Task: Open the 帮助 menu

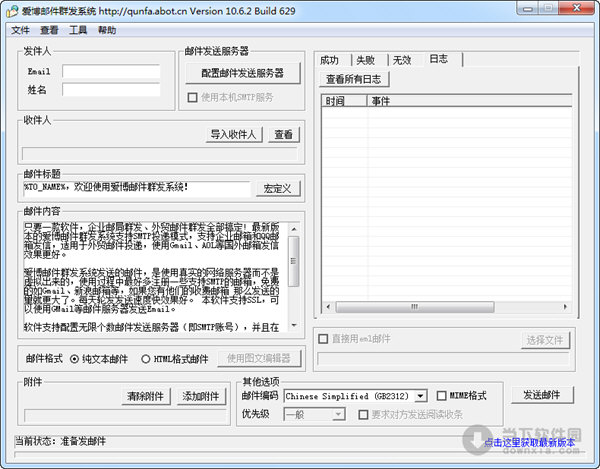Action: point(107,30)
